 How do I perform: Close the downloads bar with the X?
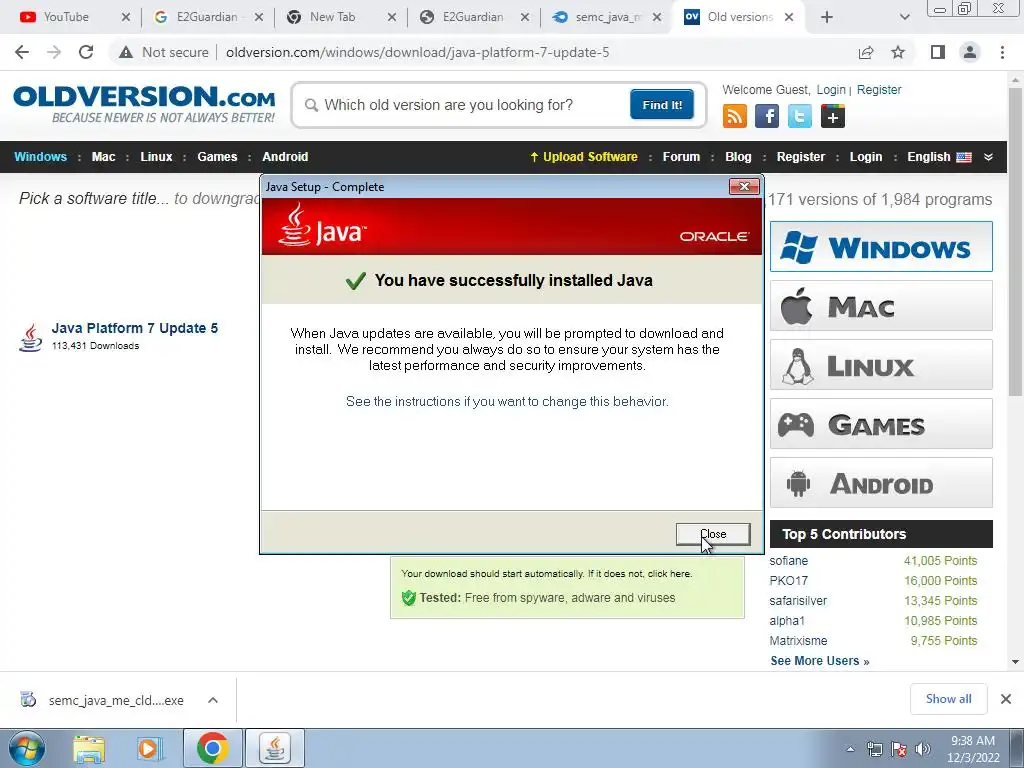tap(1006, 699)
